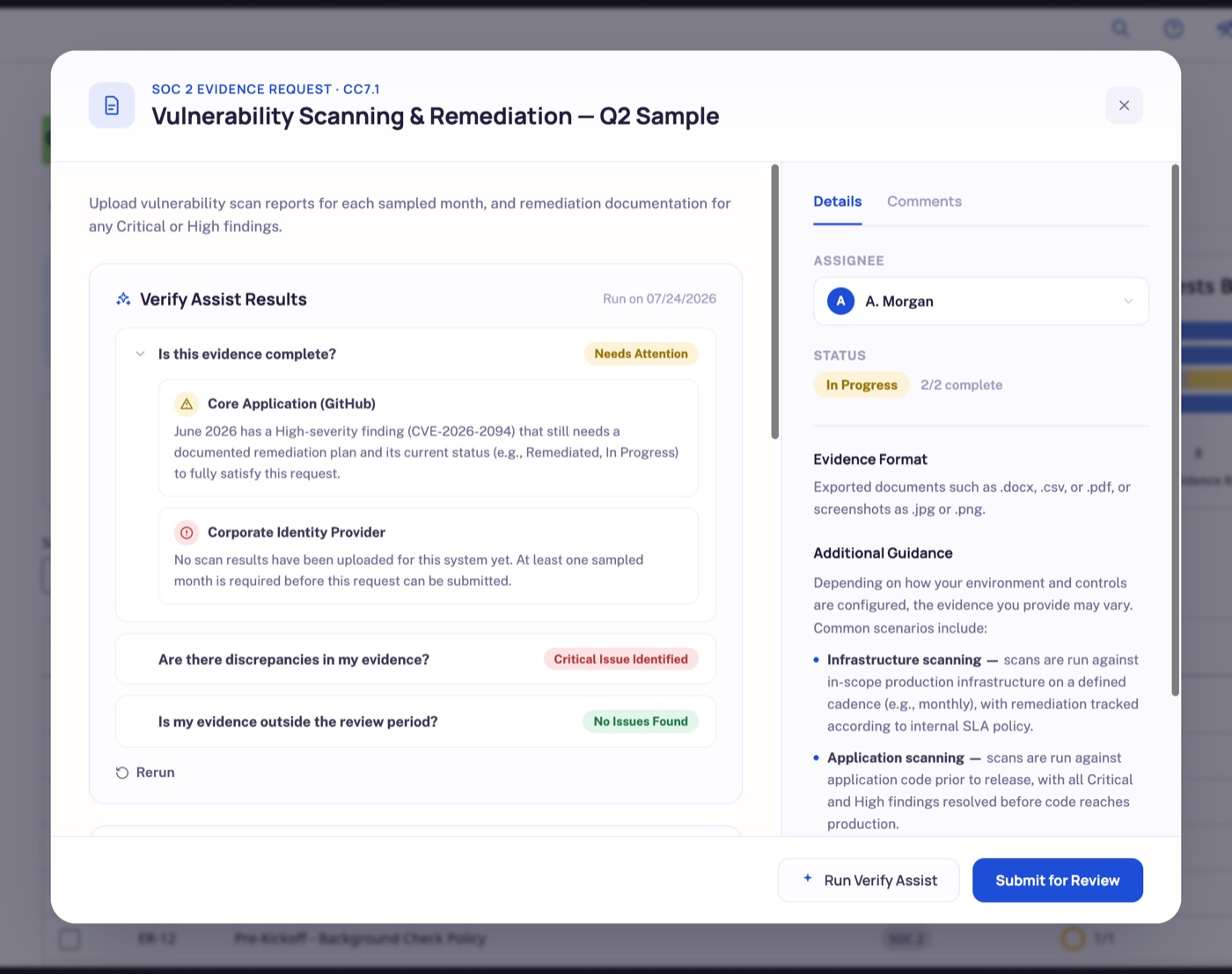
Task: Click the A. Morgan avatar circle
Action: pyautogui.click(x=840, y=301)
